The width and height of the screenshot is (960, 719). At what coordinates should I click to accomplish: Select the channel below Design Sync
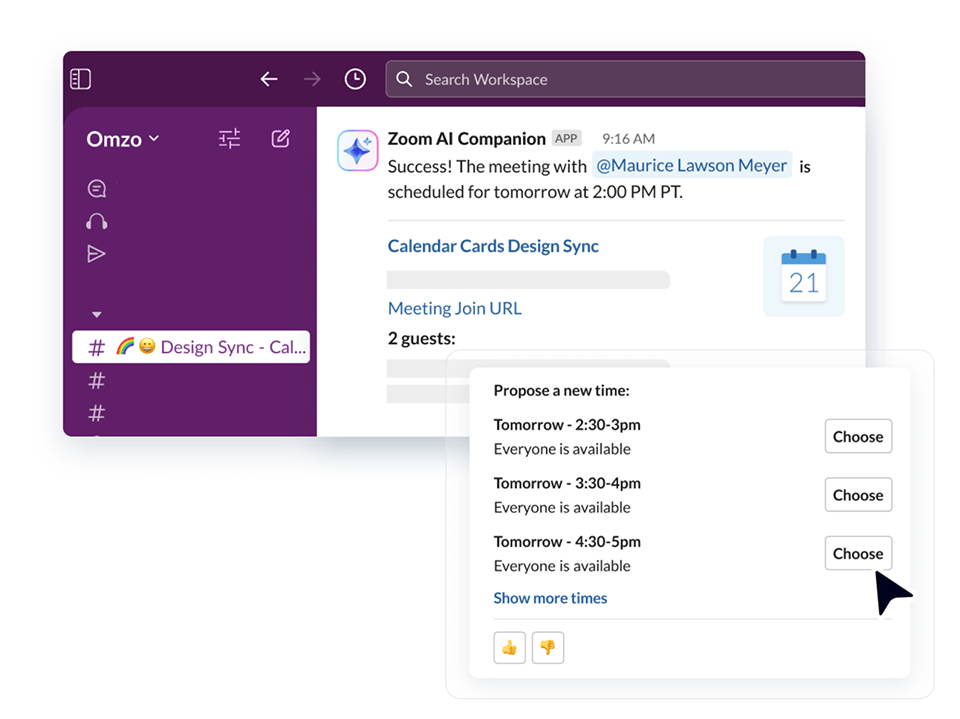[x=96, y=381]
